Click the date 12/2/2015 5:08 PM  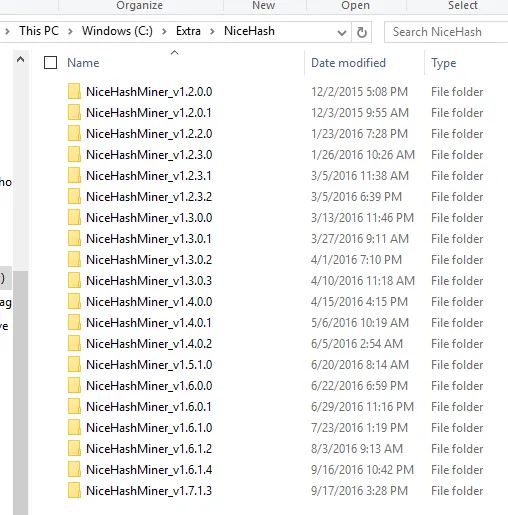point(359,92)
